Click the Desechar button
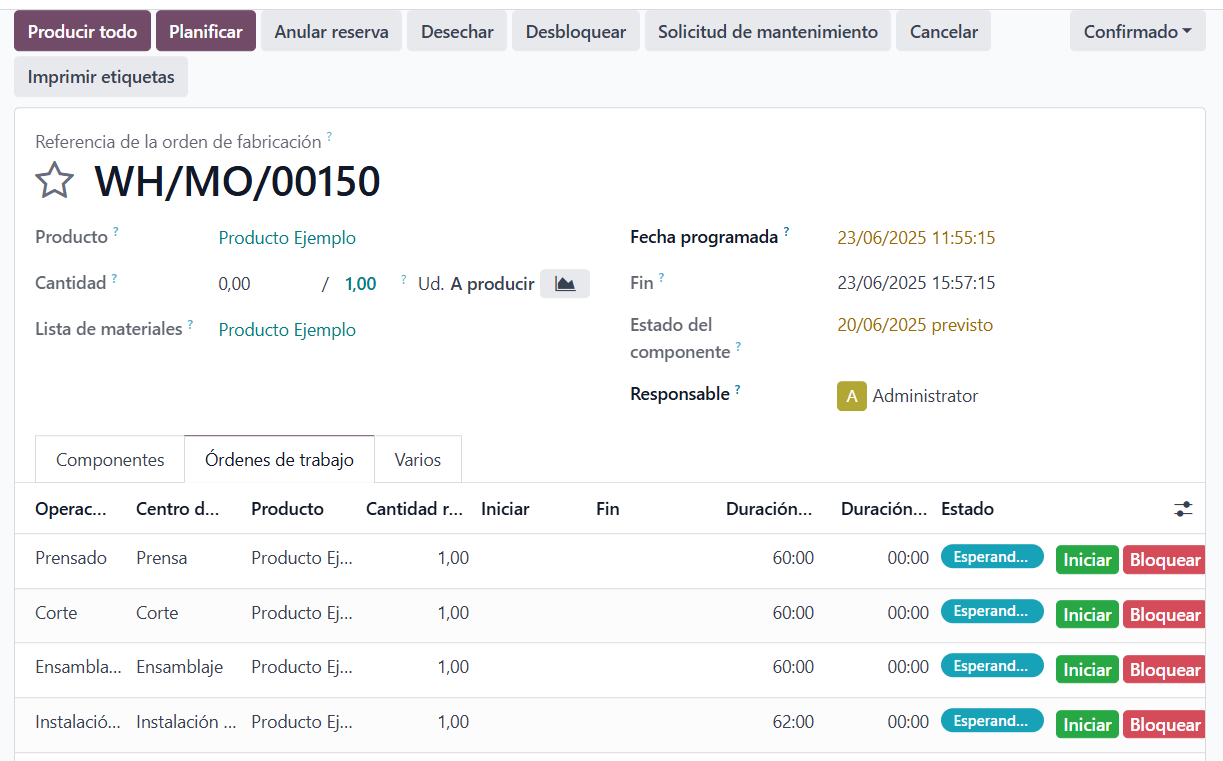1223x761 pixels. click(x=457, y=31)
